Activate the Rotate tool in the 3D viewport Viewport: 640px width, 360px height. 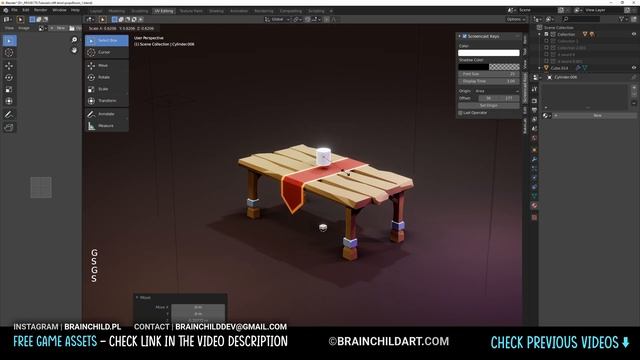click(x=107, y=77)
